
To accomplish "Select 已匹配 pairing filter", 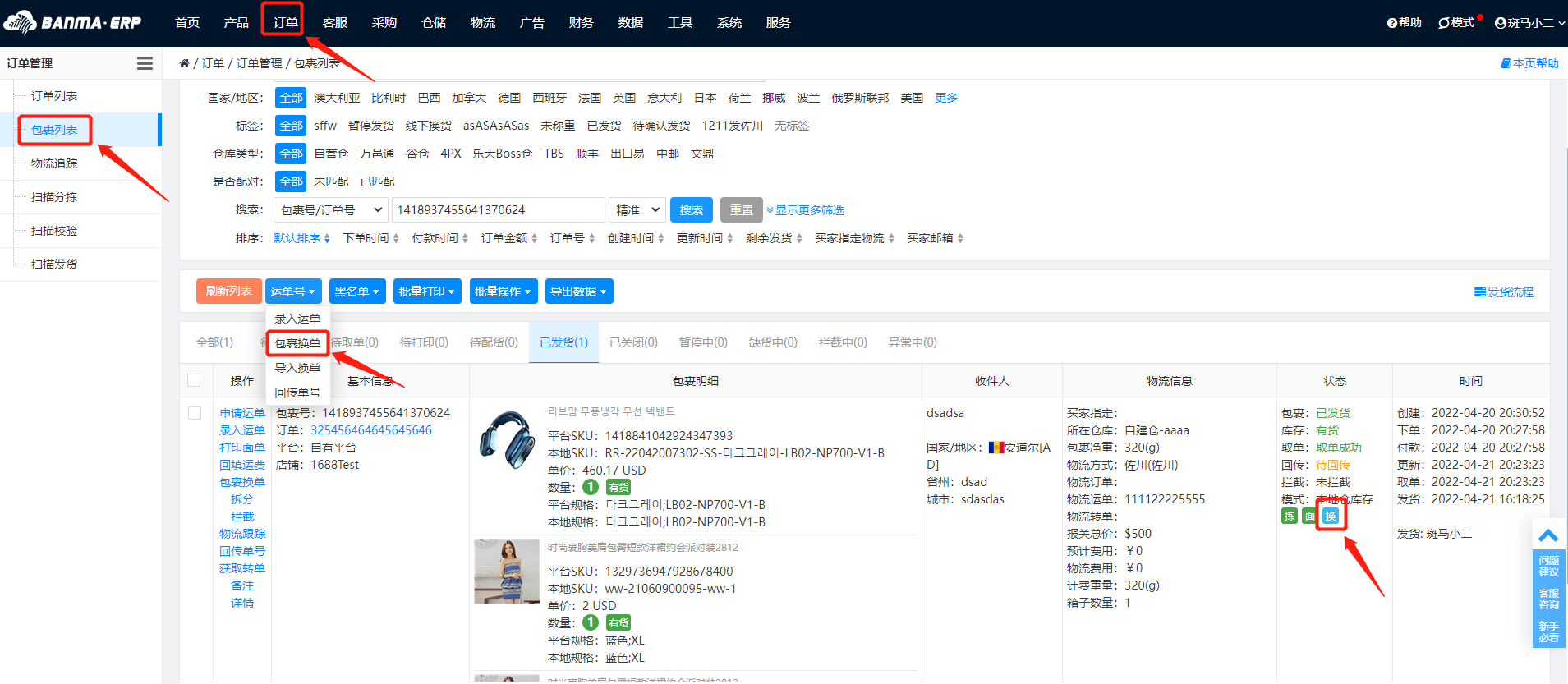I will [x=378, y=181].
